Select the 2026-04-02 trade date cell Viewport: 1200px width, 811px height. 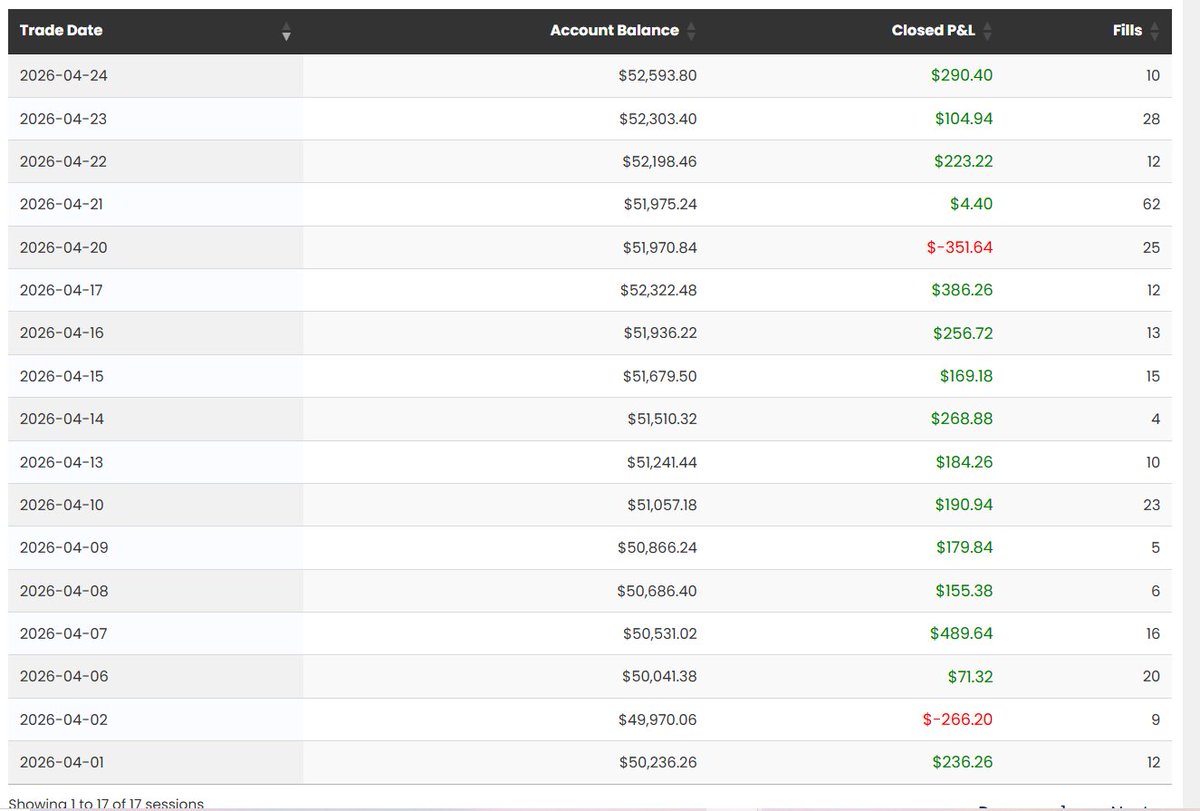click(155, 720)
